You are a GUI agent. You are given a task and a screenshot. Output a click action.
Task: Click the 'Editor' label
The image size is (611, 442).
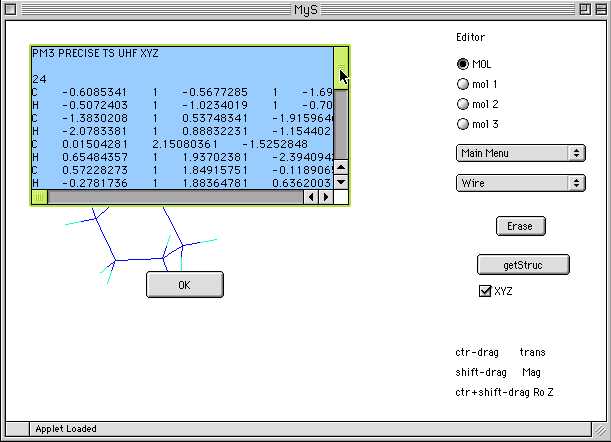pyautogui.click(x=471, y=37)
